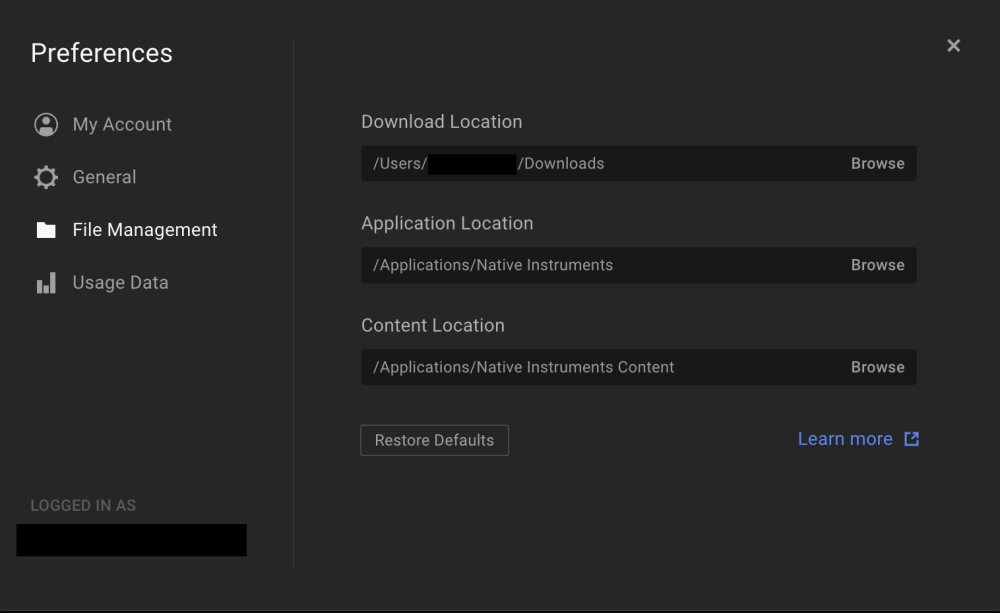Open the Learn more link
This screenshot has height=613, width=1000.
[x=845, y=439]
